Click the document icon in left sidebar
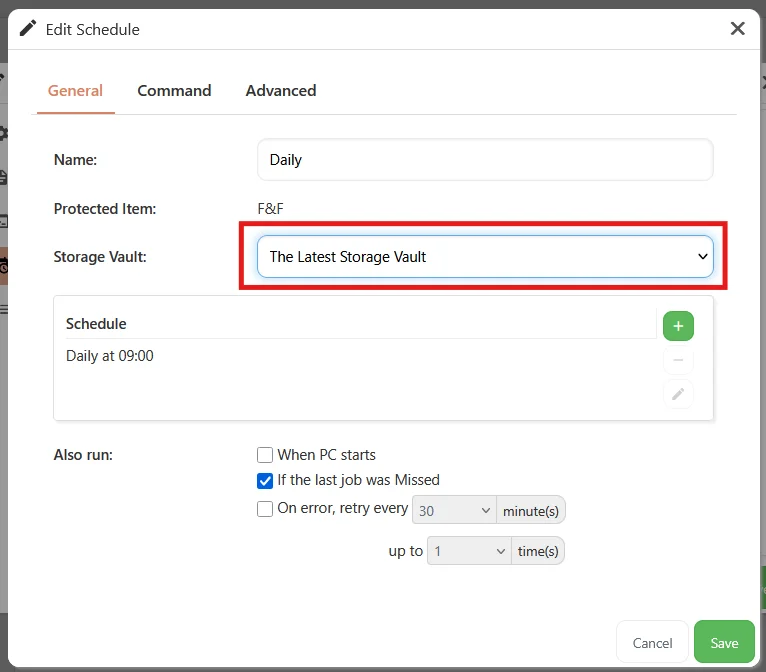 coord(3,177)
